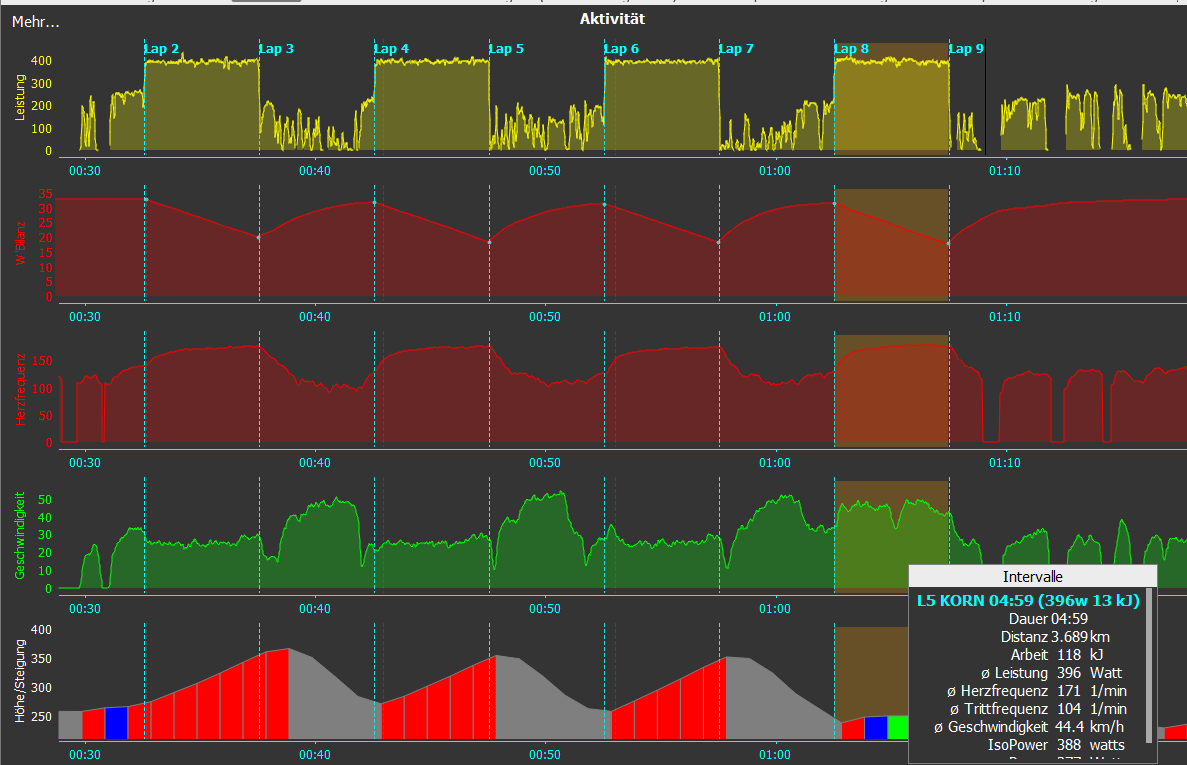1187x765 pixels.
Task: Select the Lap 6 marker label
Action: coord(621,48)
